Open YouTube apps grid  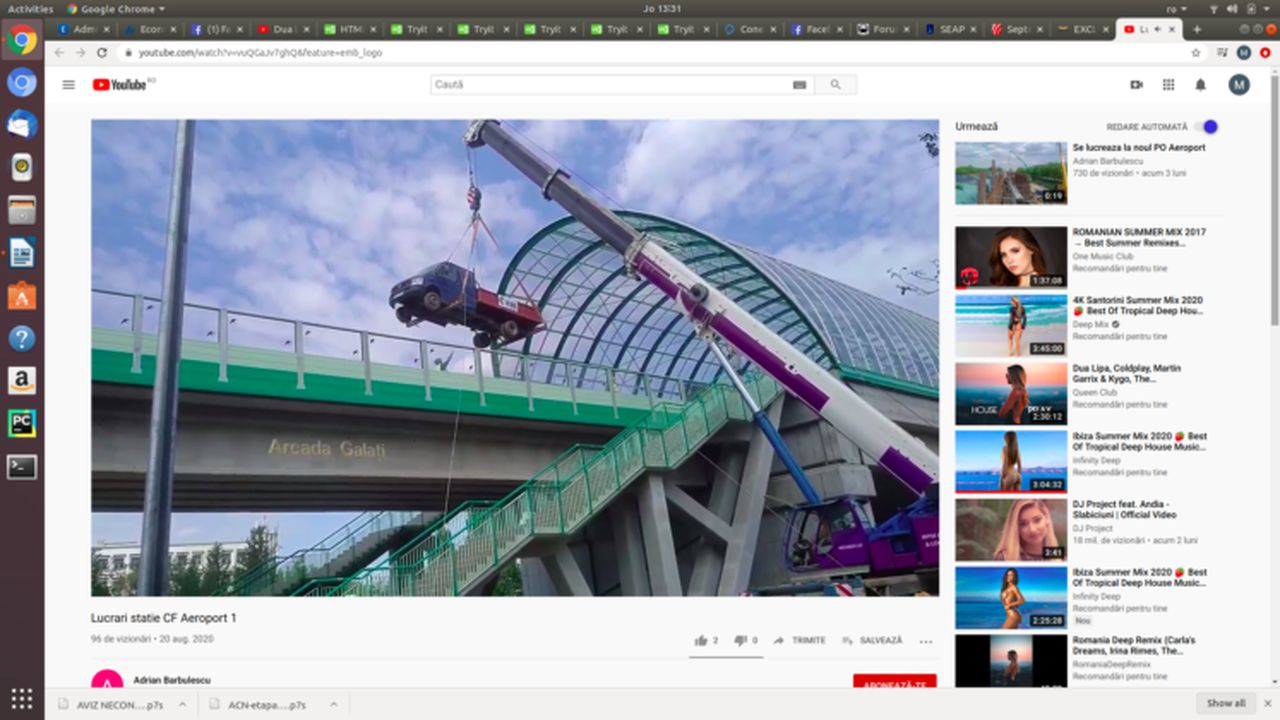pyautogui.click(x=1168, y=85)
